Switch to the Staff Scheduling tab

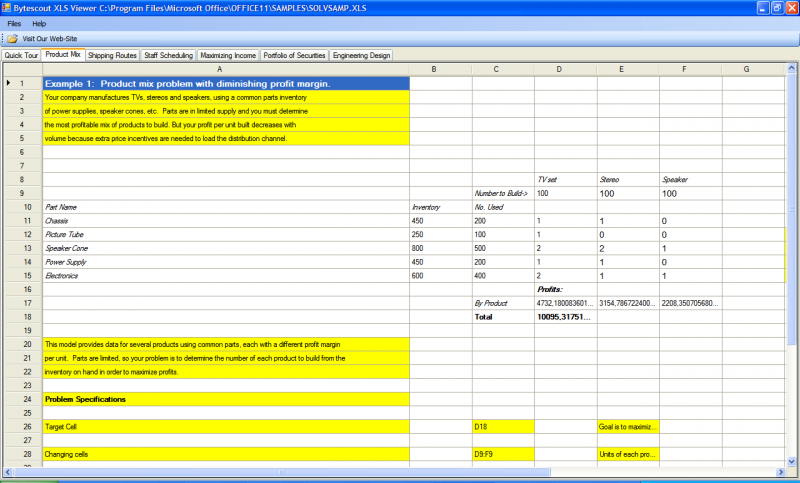tap(168, 56)
